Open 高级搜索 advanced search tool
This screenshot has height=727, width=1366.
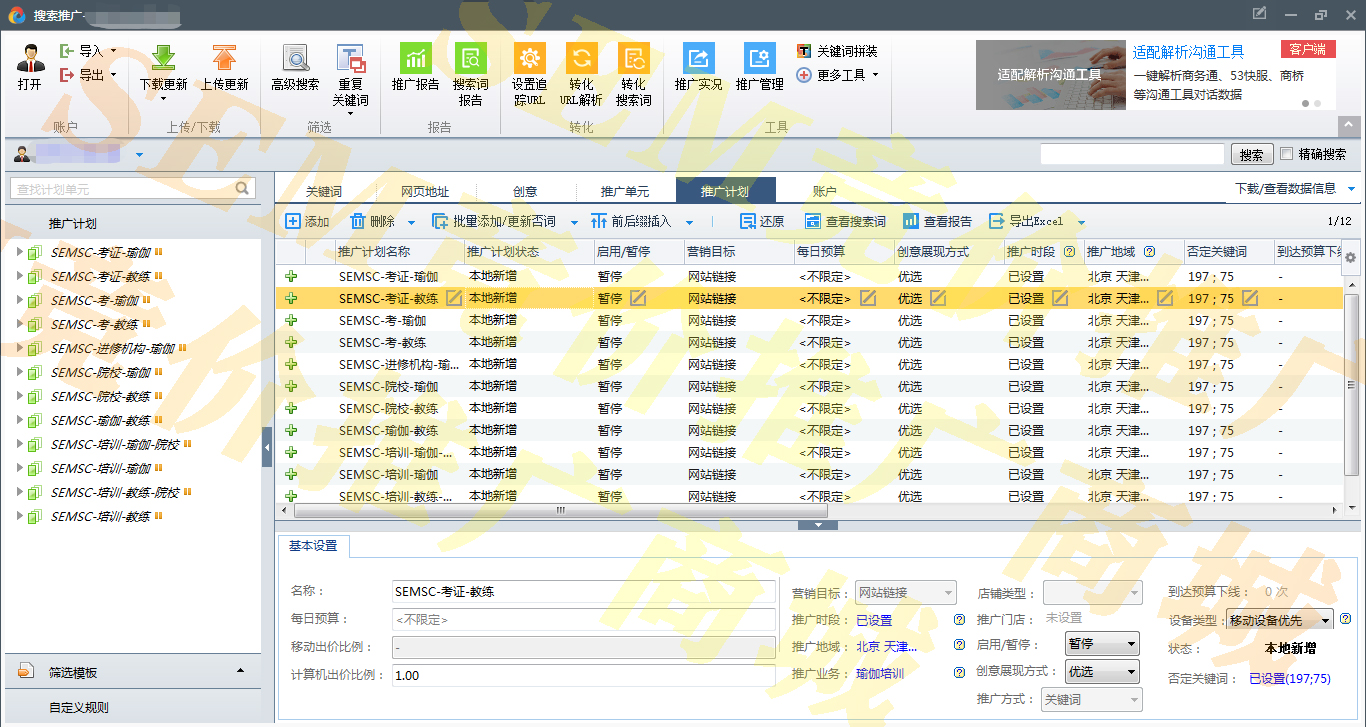(x=295, y=59)
